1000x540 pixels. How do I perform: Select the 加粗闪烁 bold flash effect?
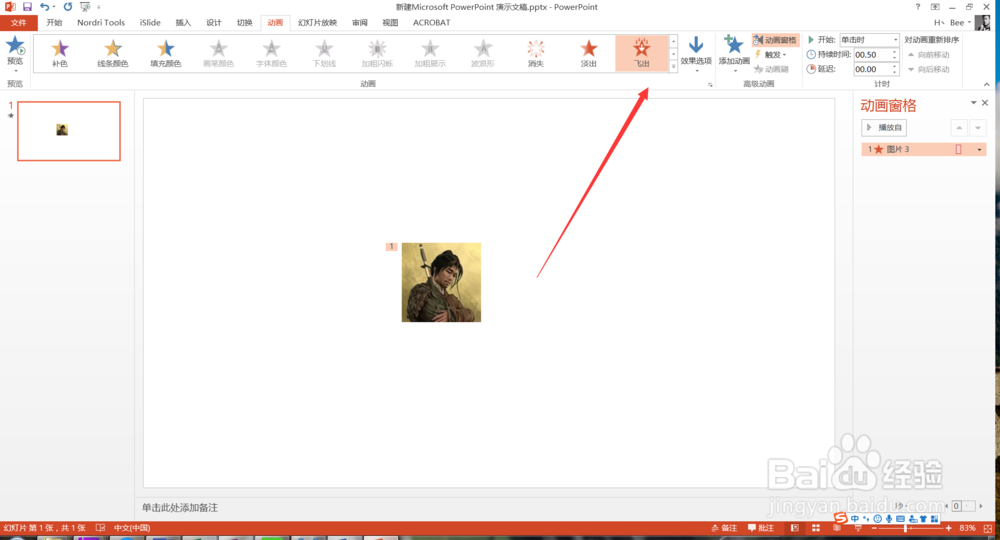click(x=378, y=53)
